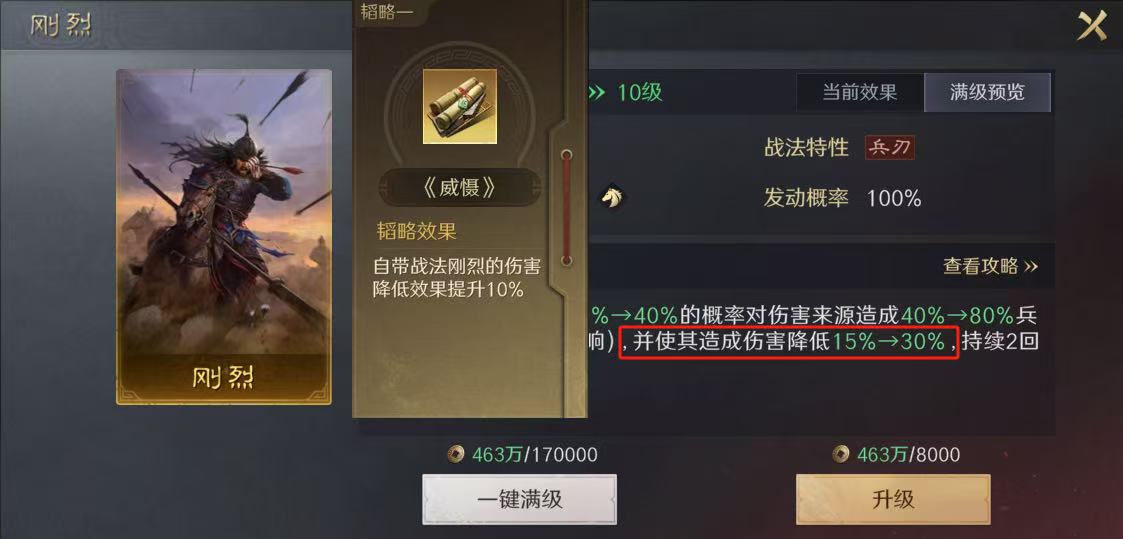Tap the 463万/170000 cost display

click(x=522, y=454)
